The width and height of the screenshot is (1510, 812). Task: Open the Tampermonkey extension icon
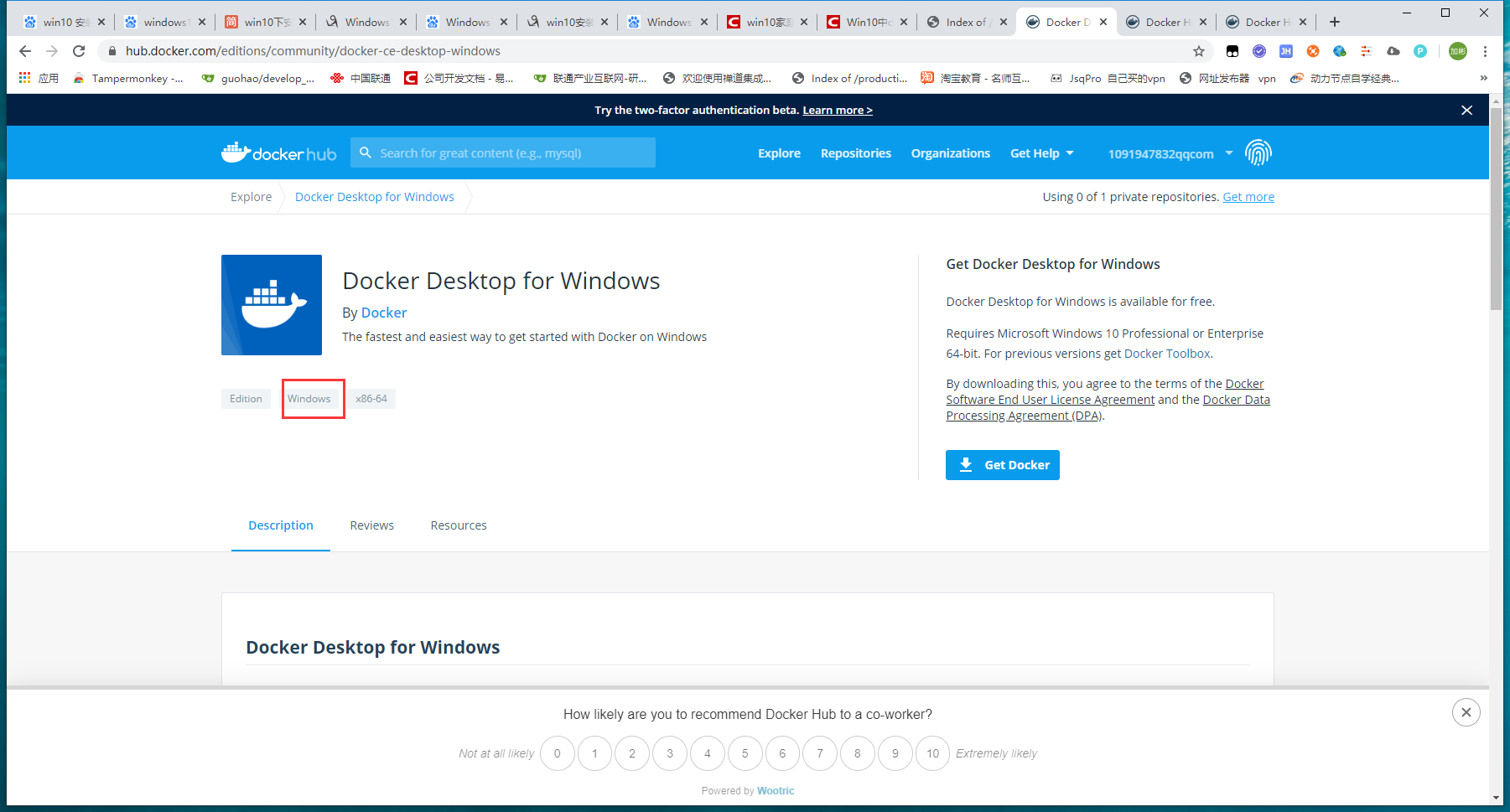pyautogui.click(x=1232, y=51)
